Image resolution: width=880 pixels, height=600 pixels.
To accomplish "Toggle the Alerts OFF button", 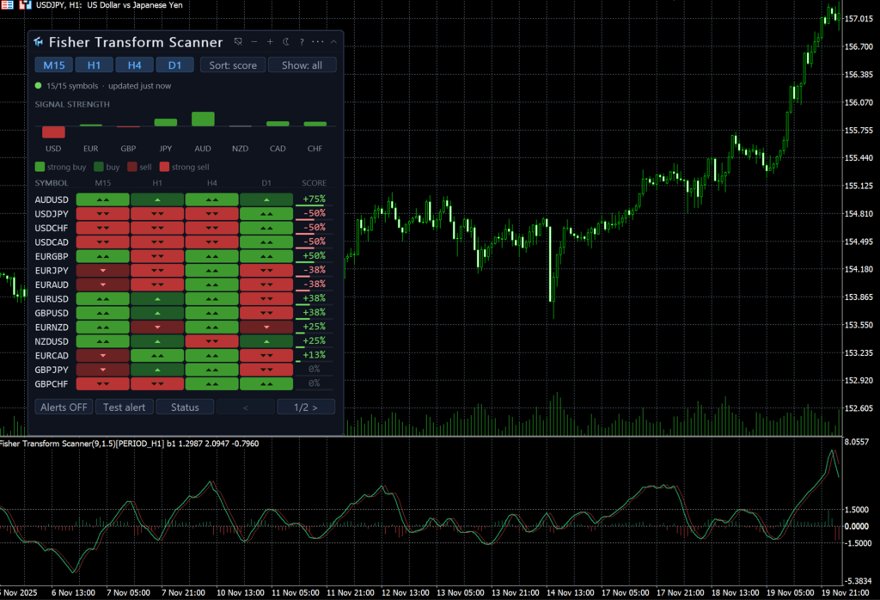I will 63,407.
